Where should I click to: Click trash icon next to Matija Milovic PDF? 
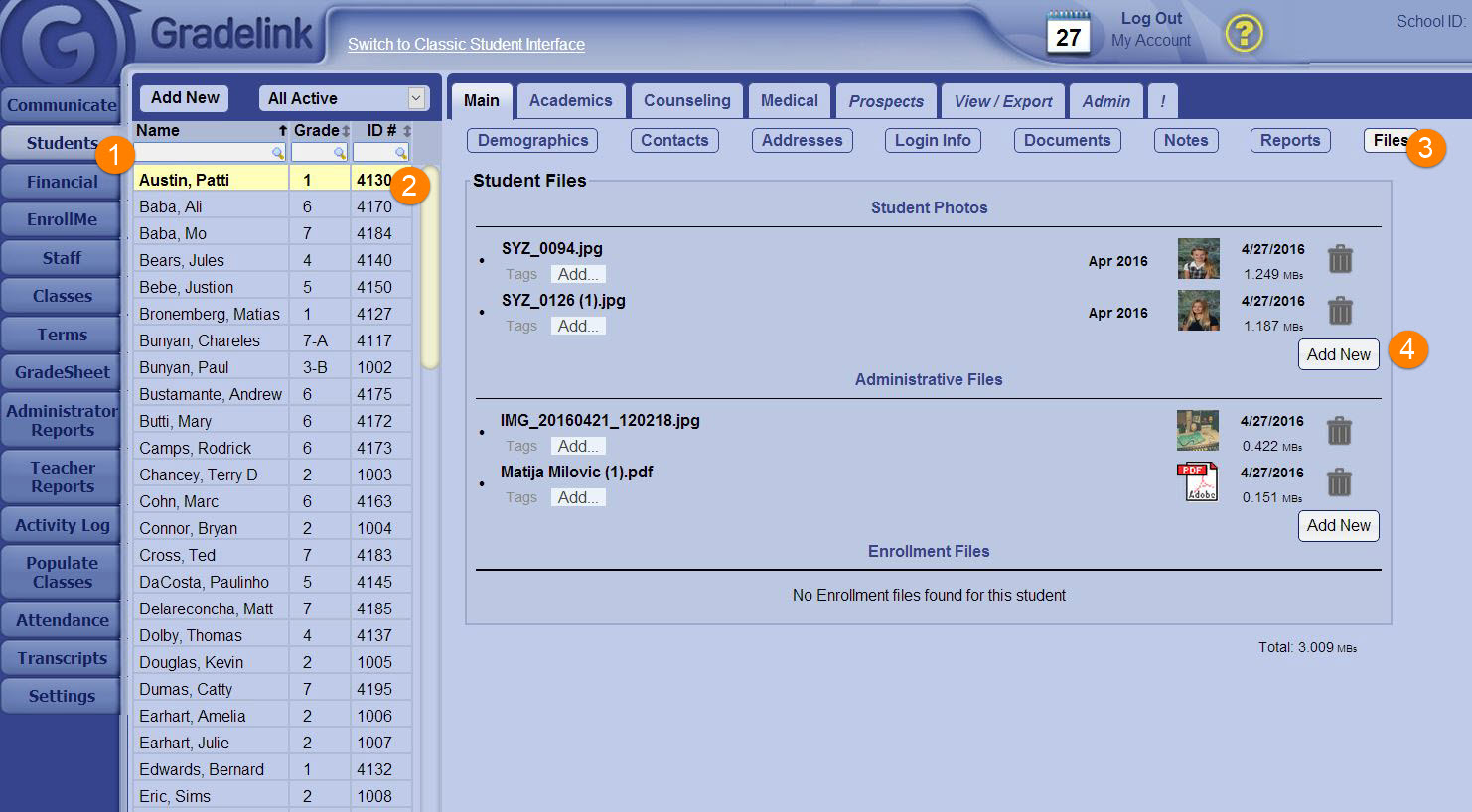(1339, 482)
